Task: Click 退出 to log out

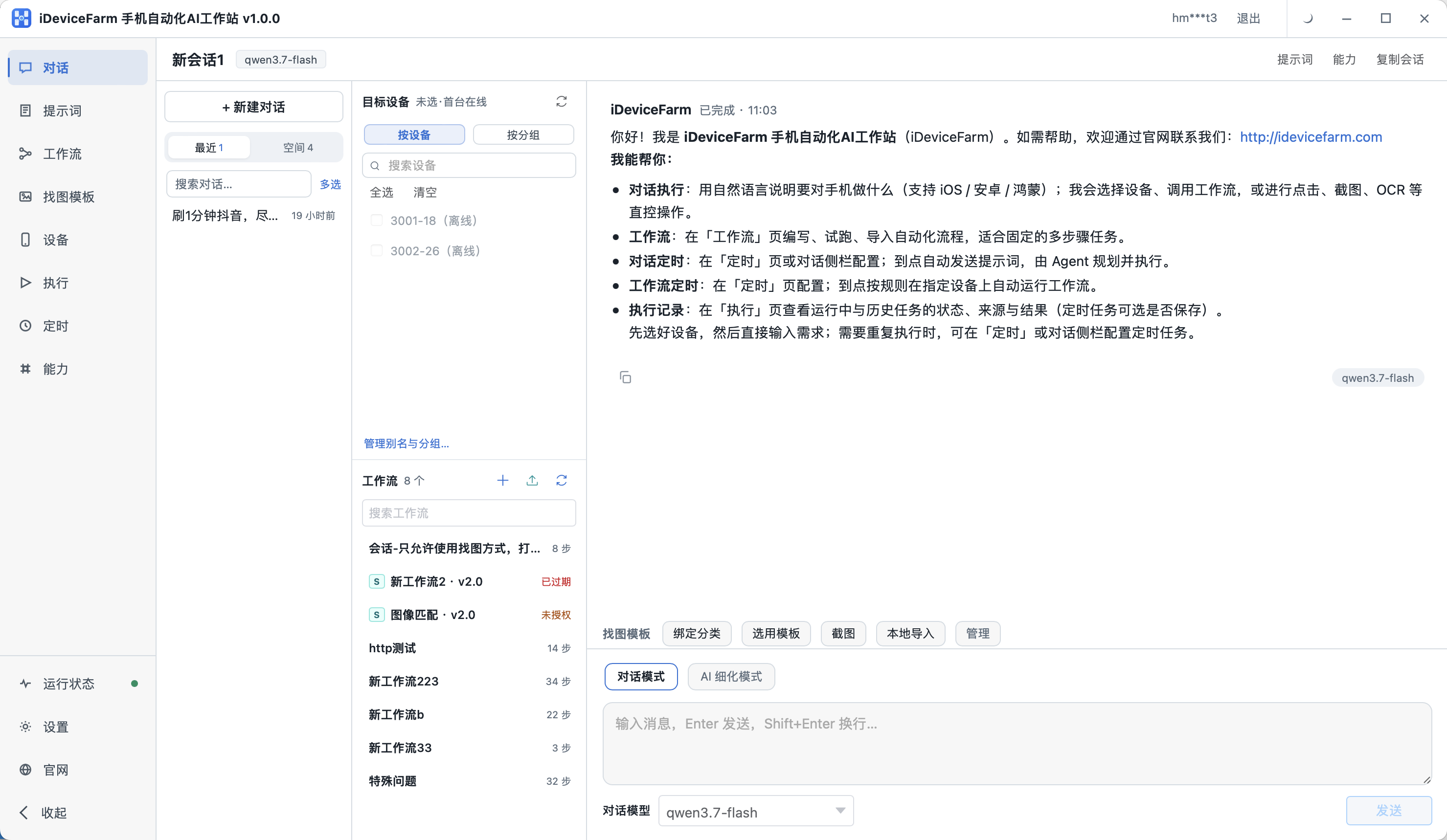Action: [1248, 19]
